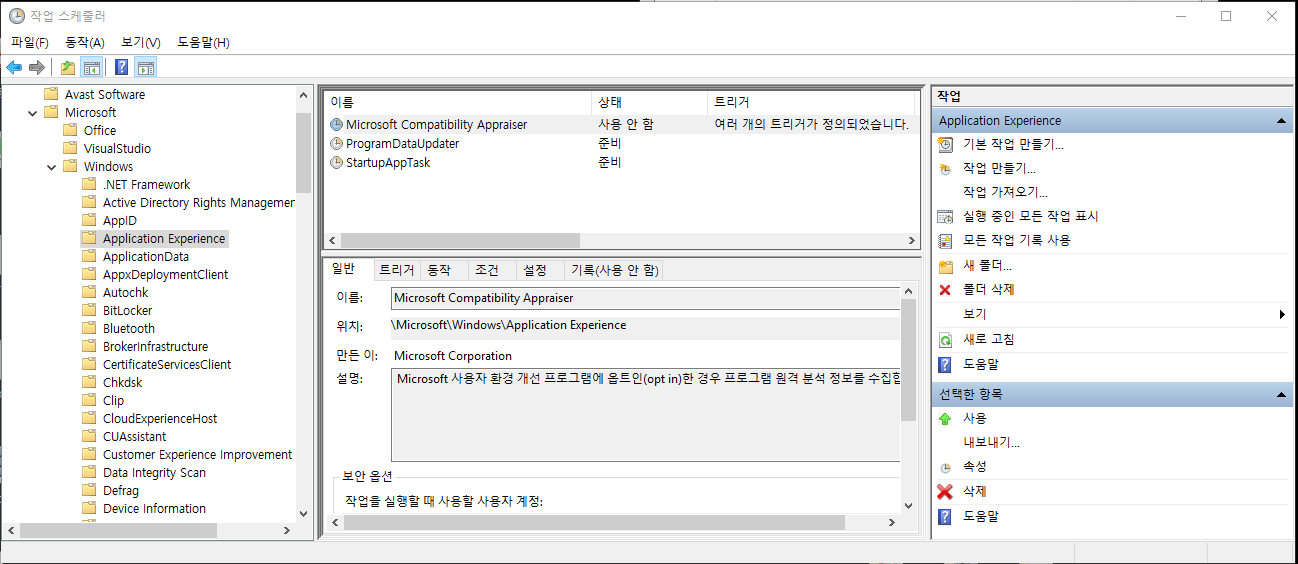The image size is (1298, 564).
Task: Click 작업 가져오기... in action pane
Action: pos(1005,192)
